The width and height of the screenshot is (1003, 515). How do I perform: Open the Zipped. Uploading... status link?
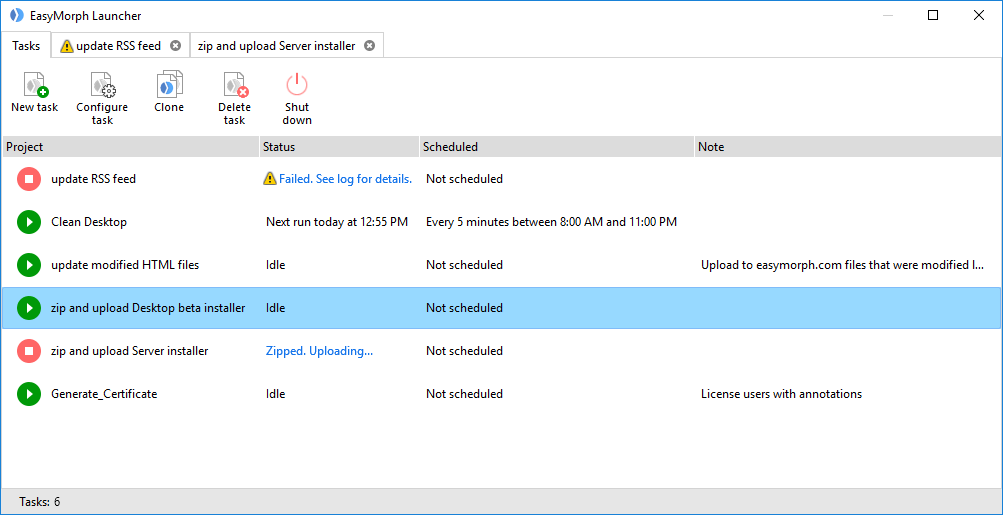tap(319, 351)
